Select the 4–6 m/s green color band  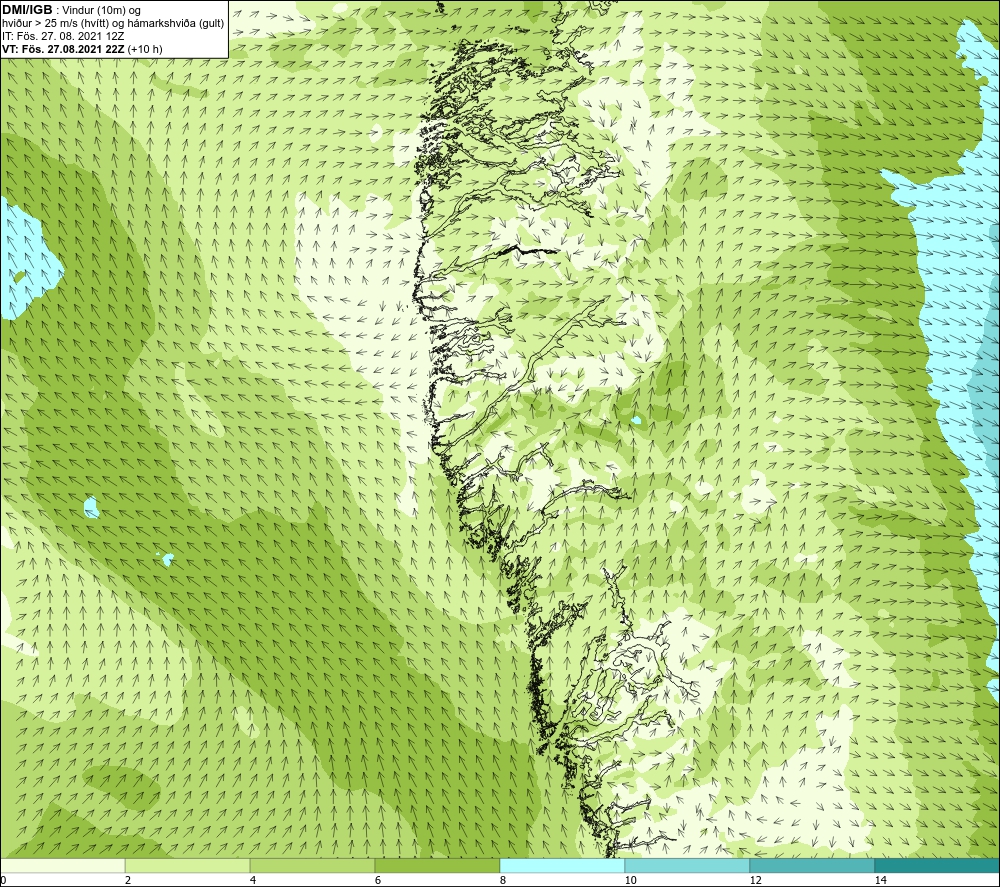pos(312,865)
